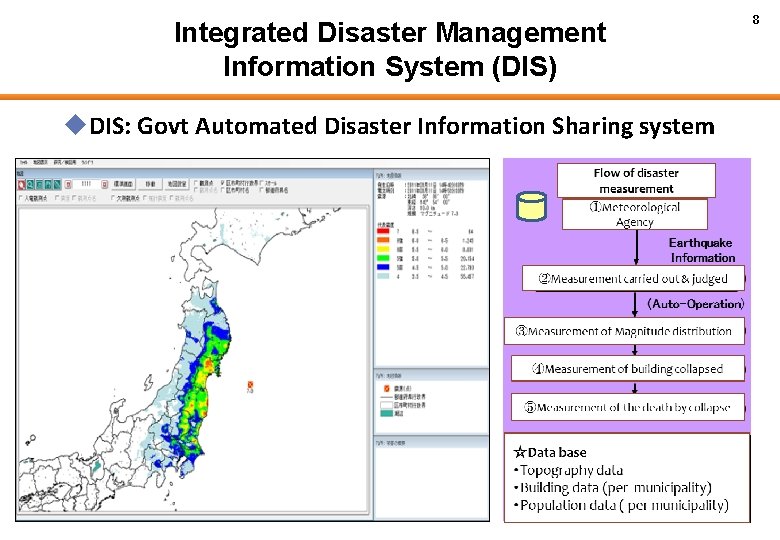
Task: Enable the スケール scale checkbox
Action: pyautogui.click(x=262, y=182)
